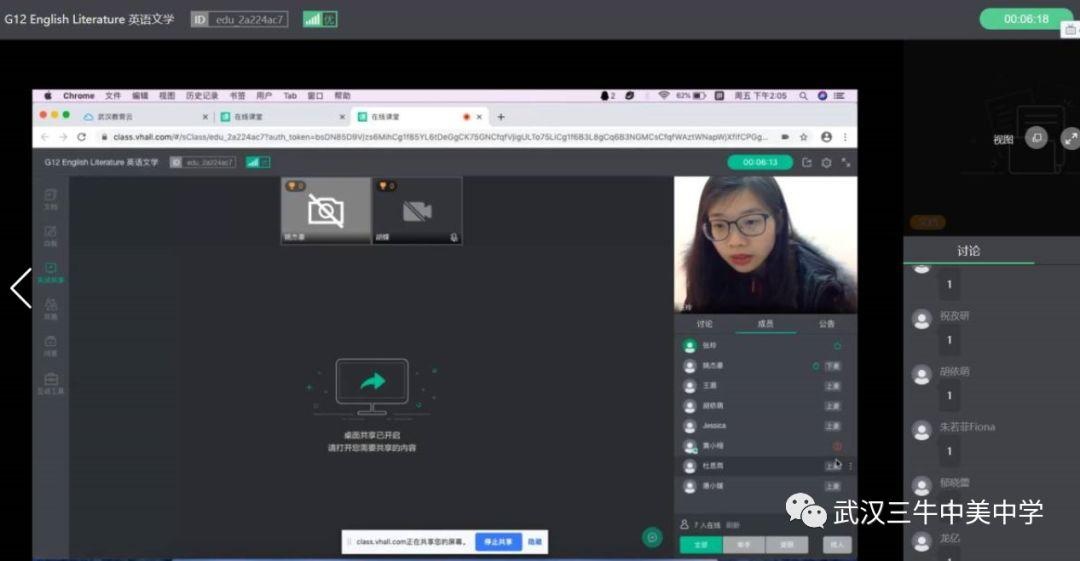
Task: Open Chrome profile avatar icon
Action: (x=827, y=137)
